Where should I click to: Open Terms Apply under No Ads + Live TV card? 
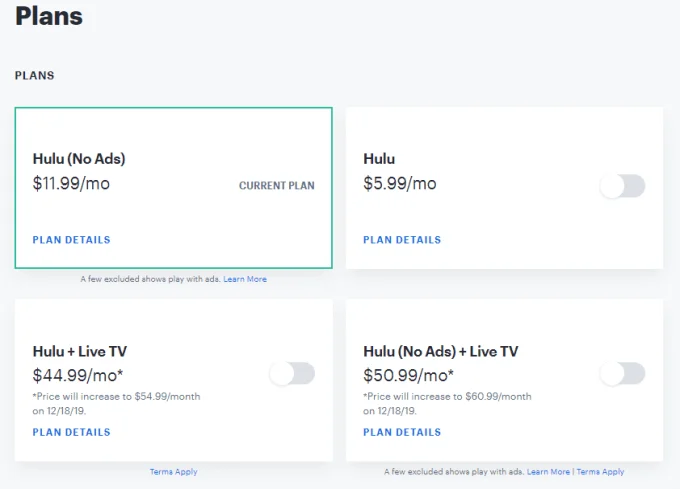click(x=600, y=472)
